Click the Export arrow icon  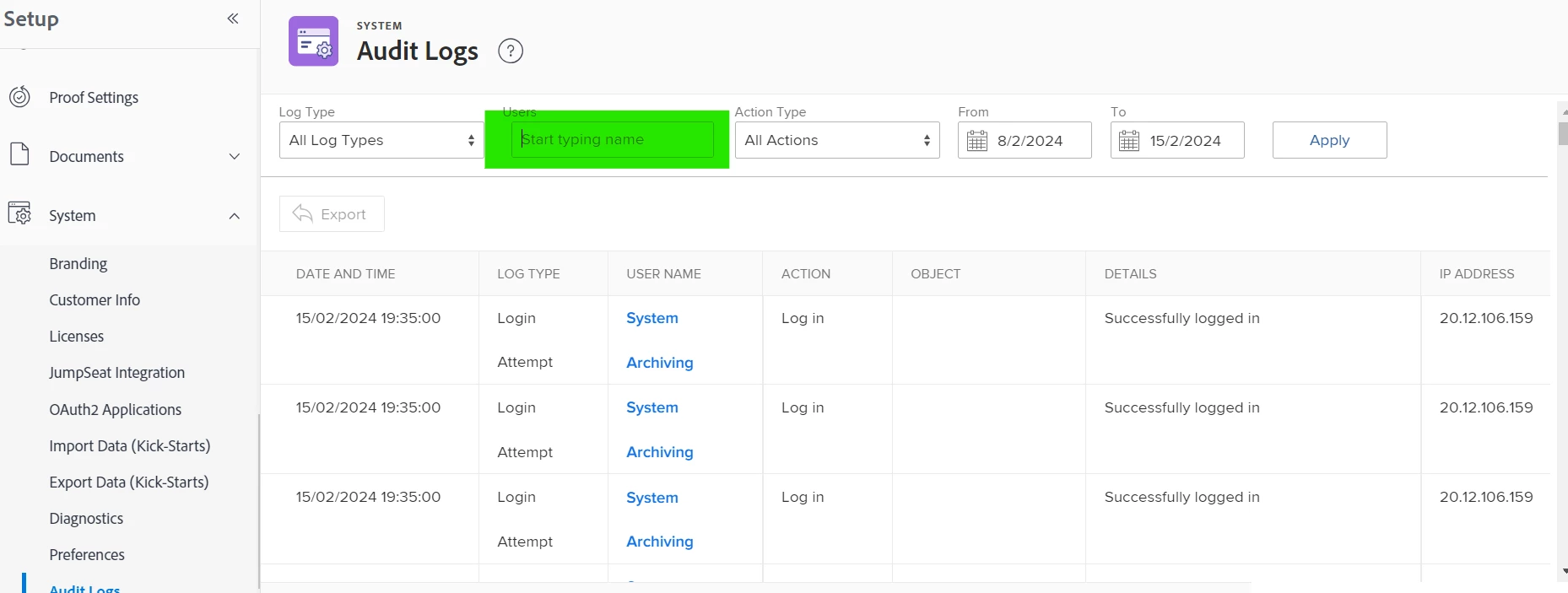302,213
